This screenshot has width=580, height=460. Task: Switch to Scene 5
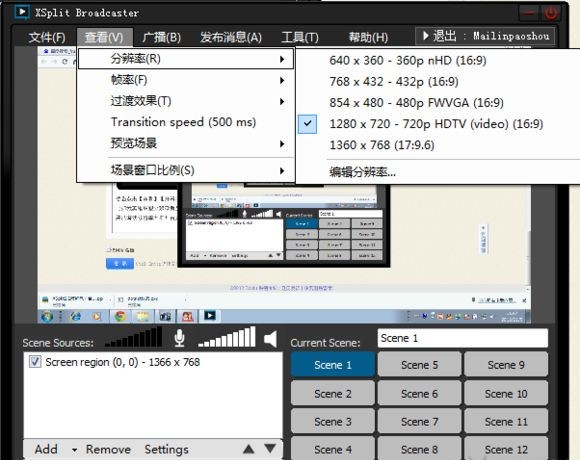click(419, 365)
